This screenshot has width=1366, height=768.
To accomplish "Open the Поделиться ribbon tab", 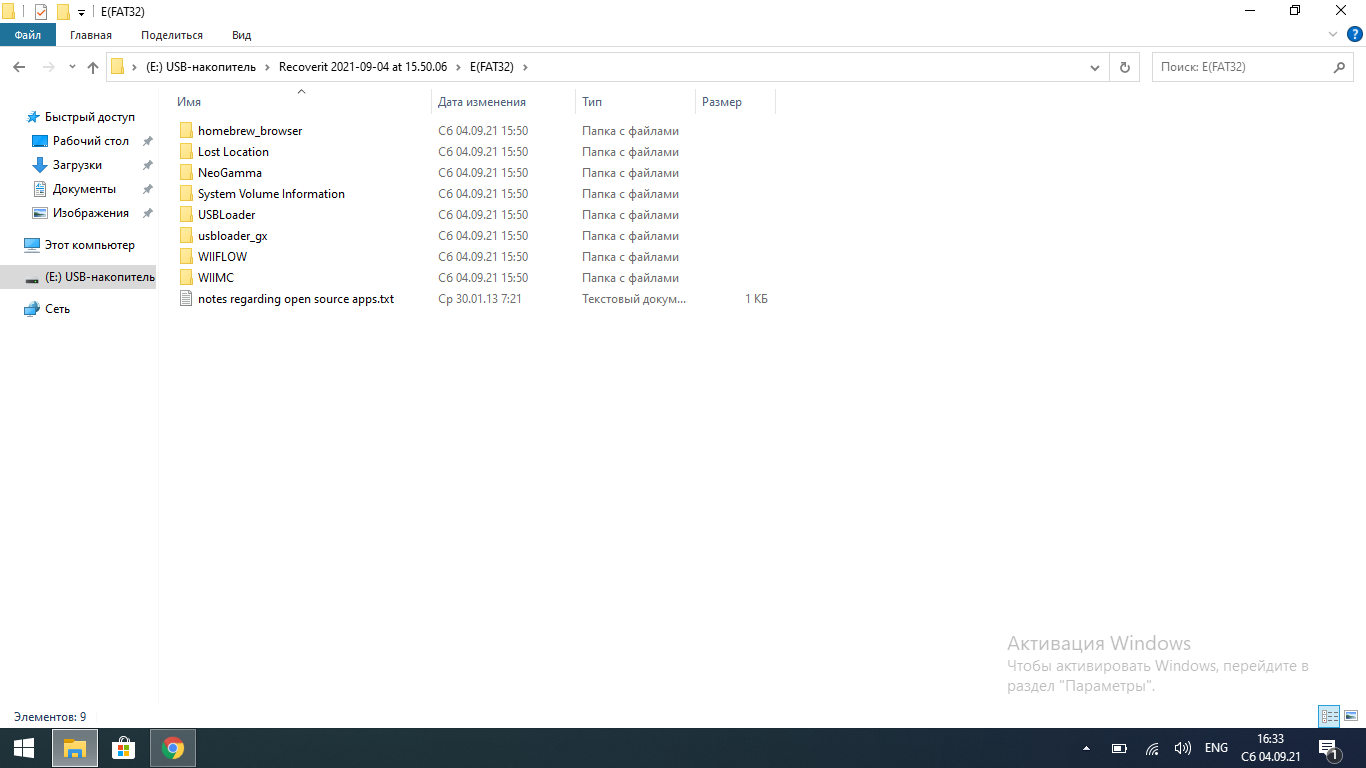I will [x=172, y=35].
